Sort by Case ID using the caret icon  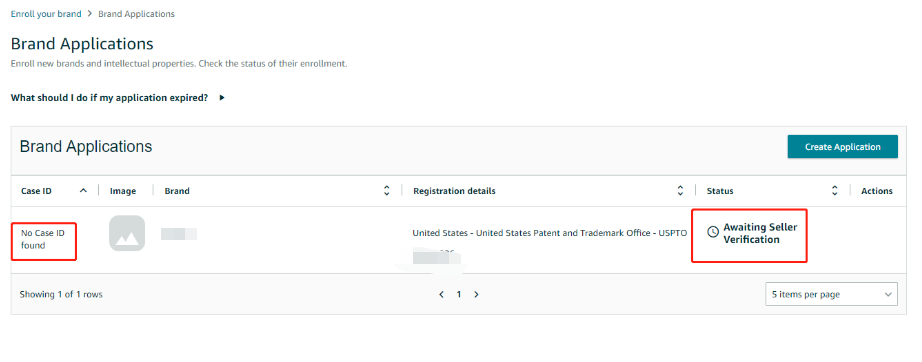click(x=83, y=190)
